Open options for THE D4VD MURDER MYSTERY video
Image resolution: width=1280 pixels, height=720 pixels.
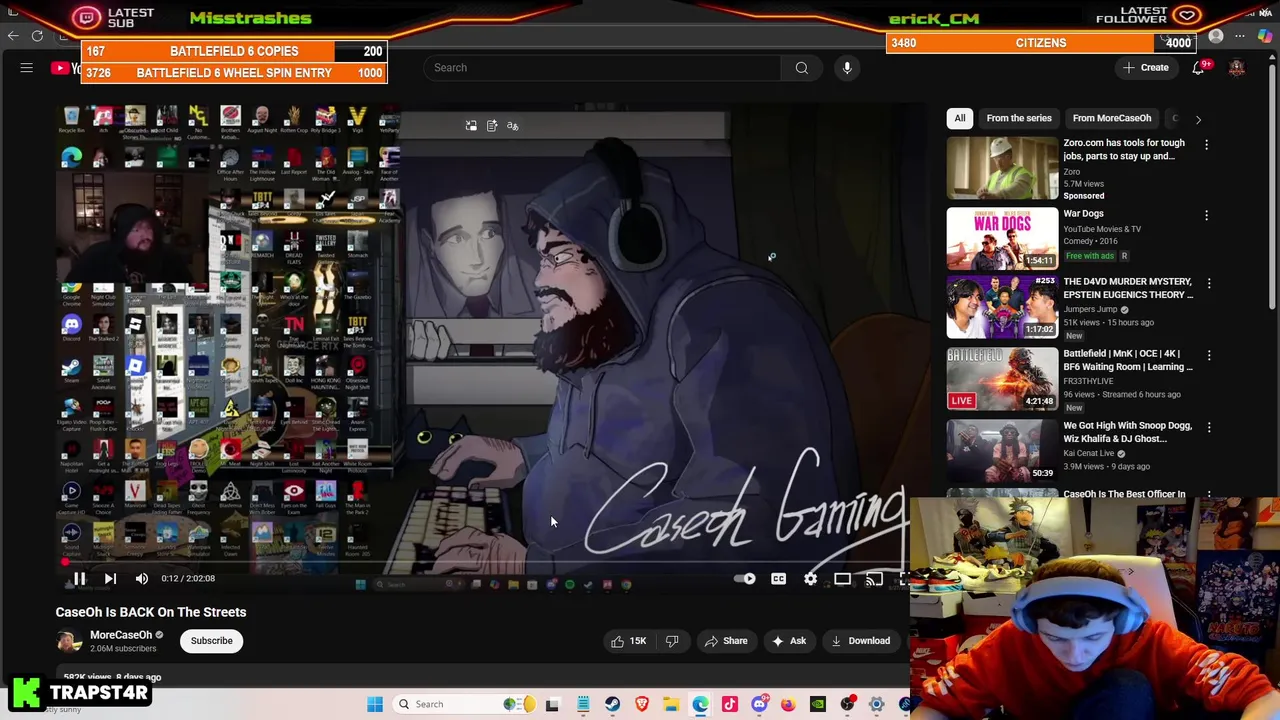coord(1209,284)
